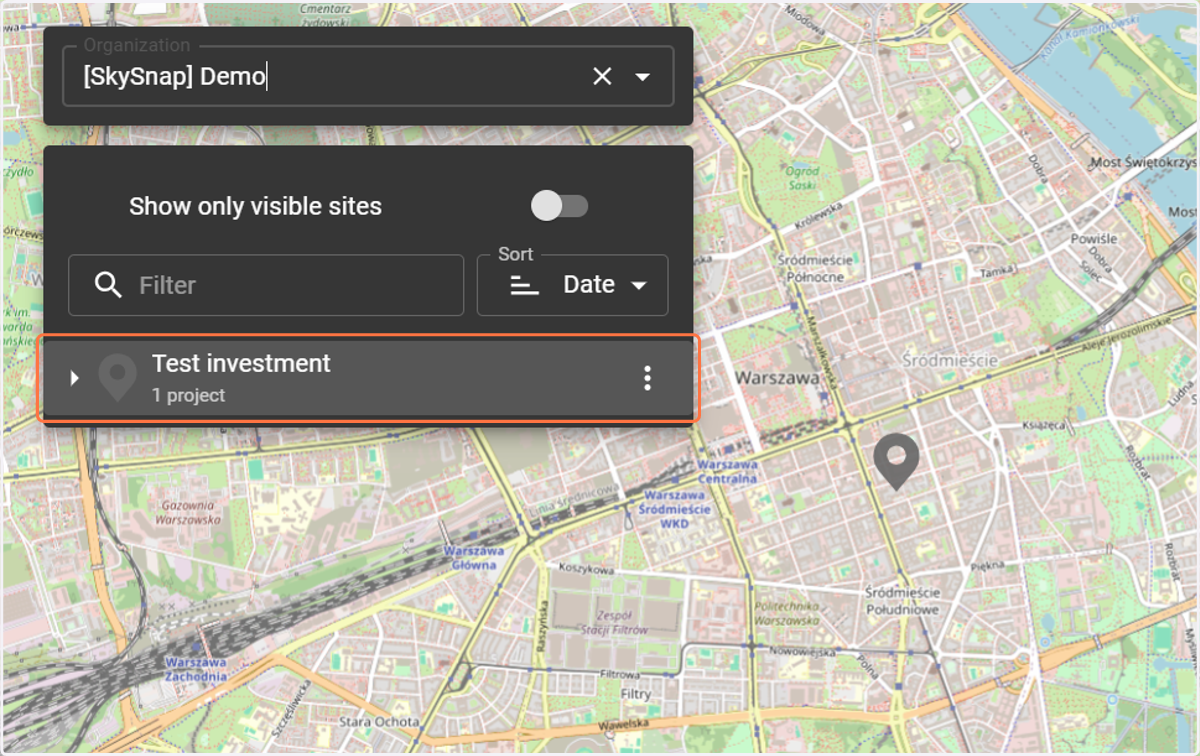
Task: Open the three-dot menu for Test investment
Action: 648,378
